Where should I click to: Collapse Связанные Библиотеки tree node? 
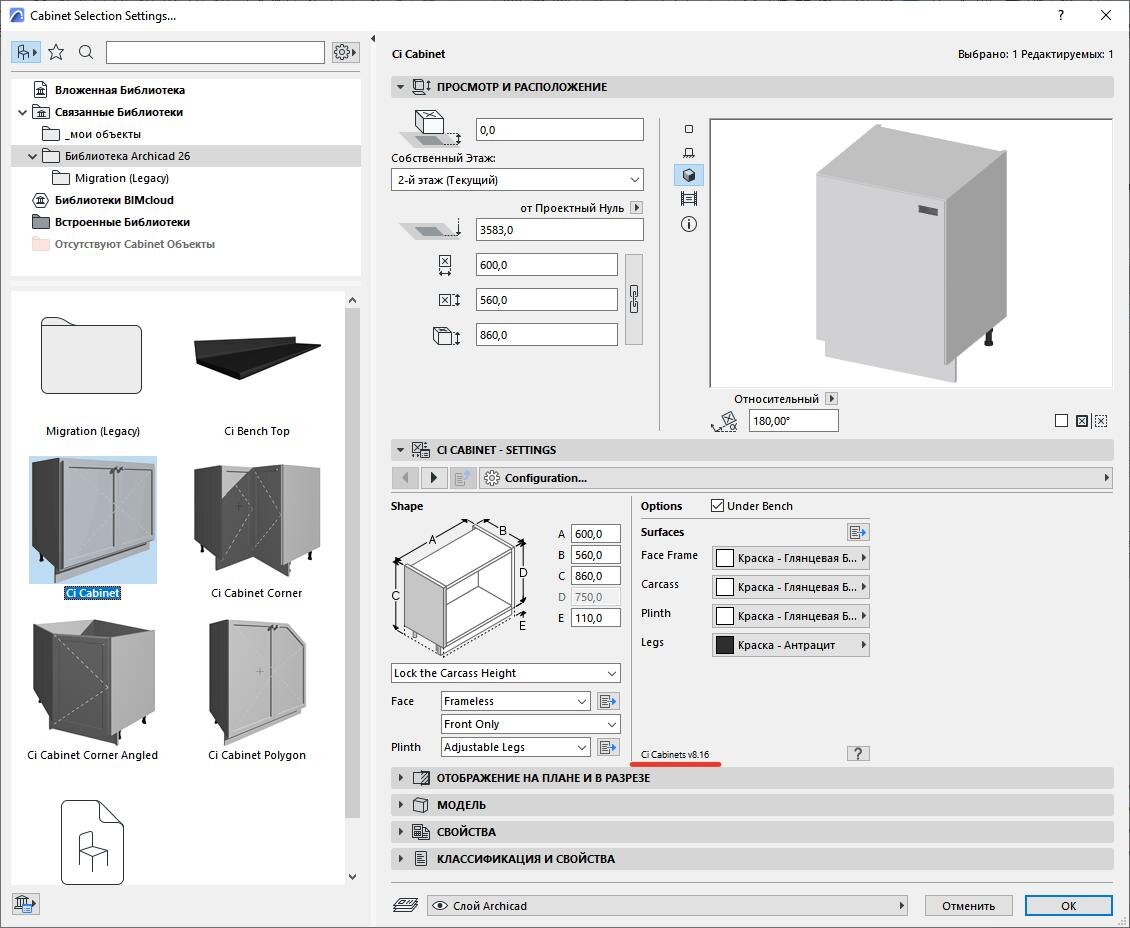[22, 112]
